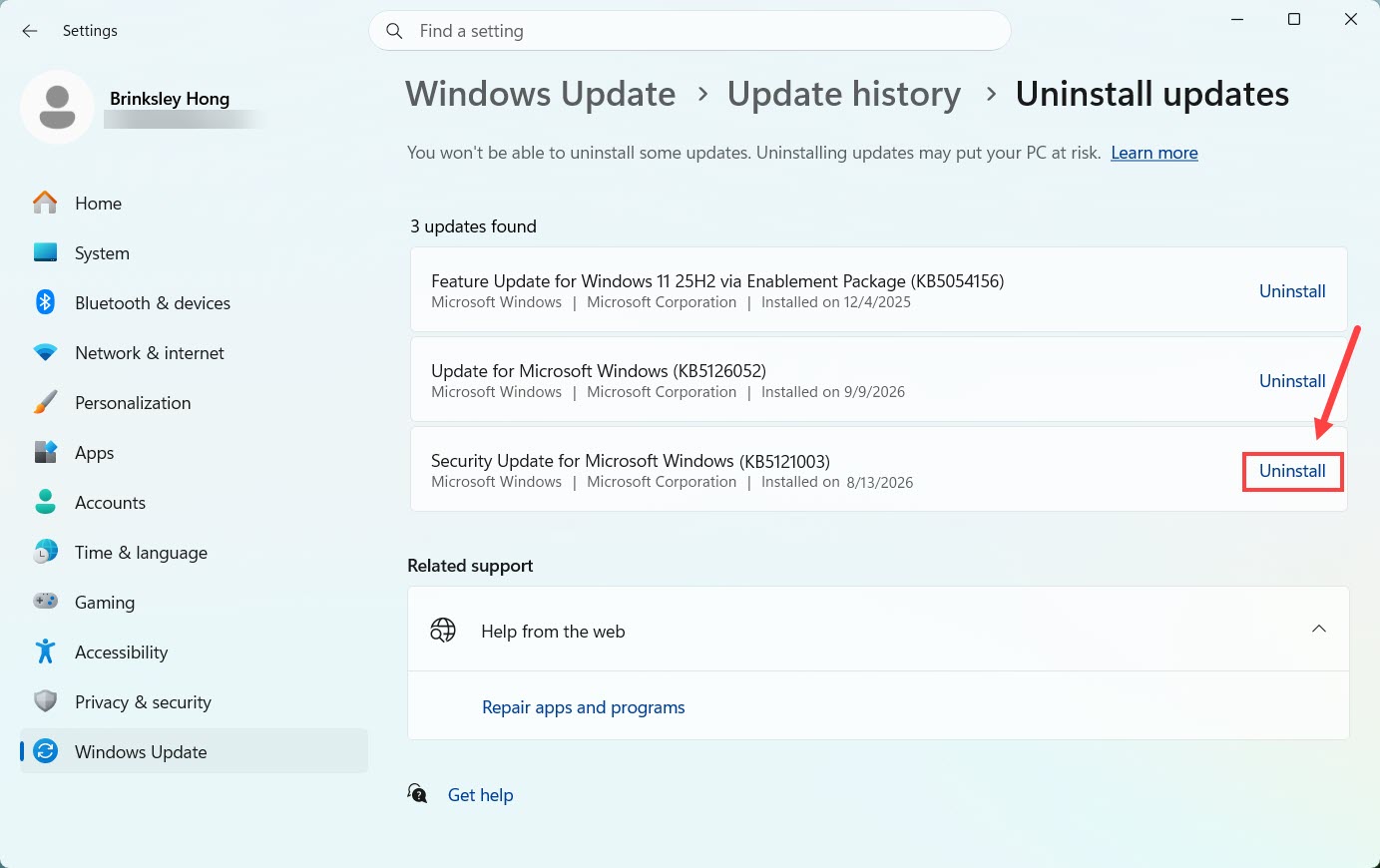
Task: Maximize the Settings window
Action: point(1294,20)
